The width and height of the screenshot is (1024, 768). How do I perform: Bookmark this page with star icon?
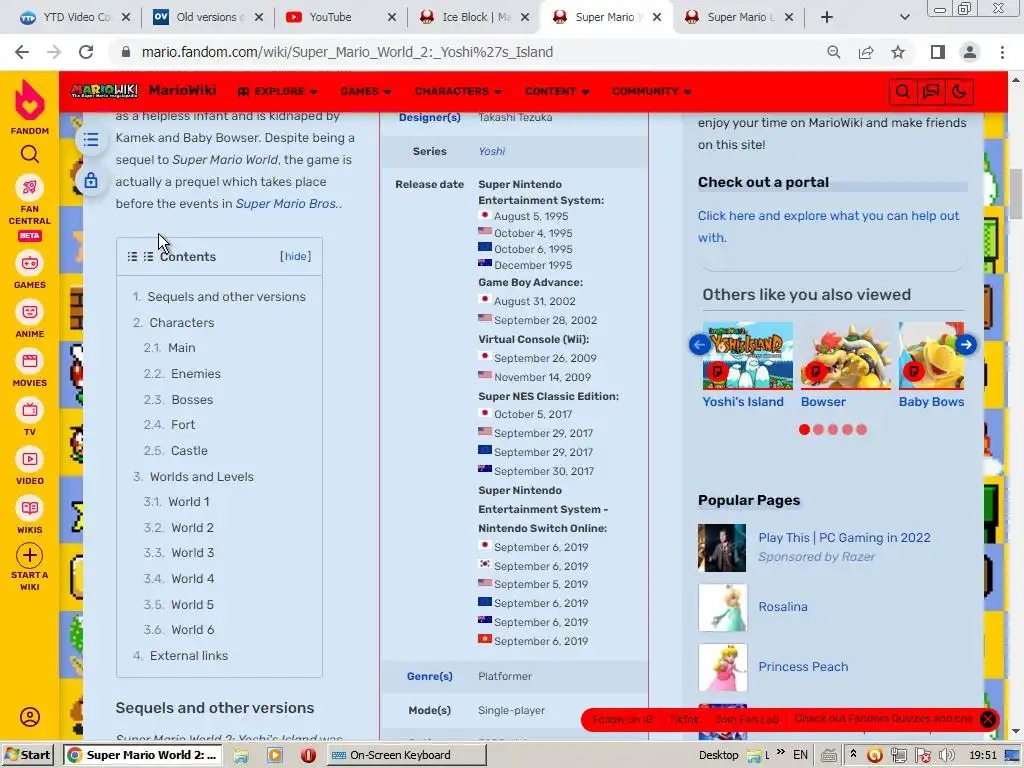[x=898, y=52]
